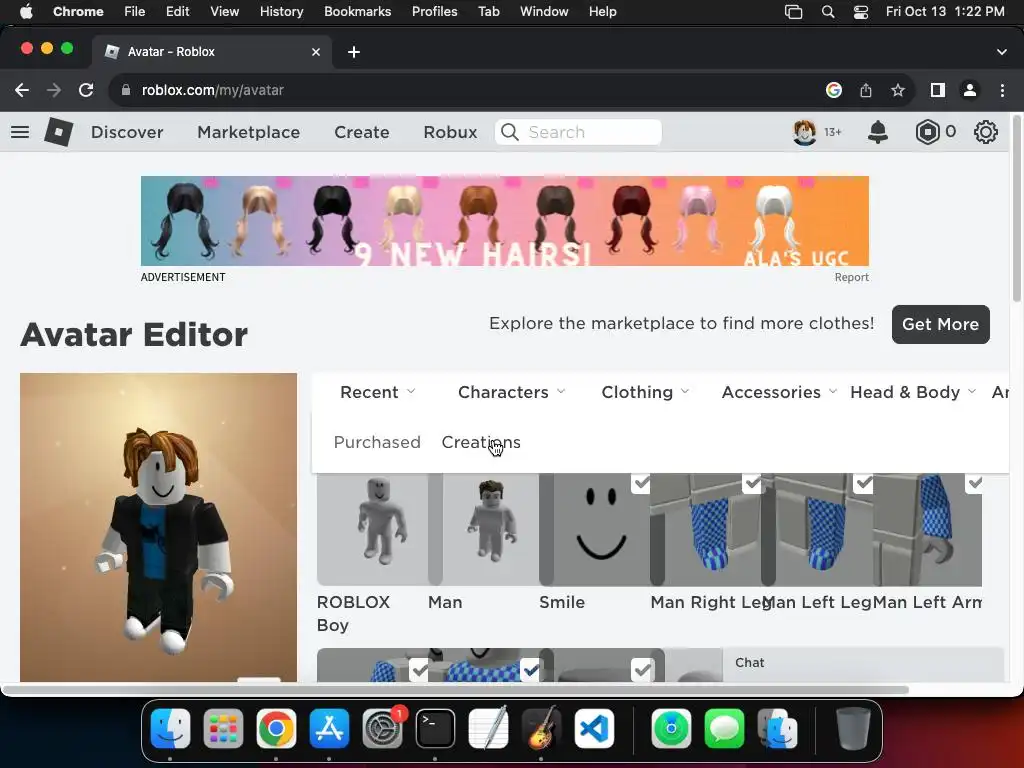Expand the Head & Body dropdown
This screenshot has height=768, width=1024.
coord(913,392)
